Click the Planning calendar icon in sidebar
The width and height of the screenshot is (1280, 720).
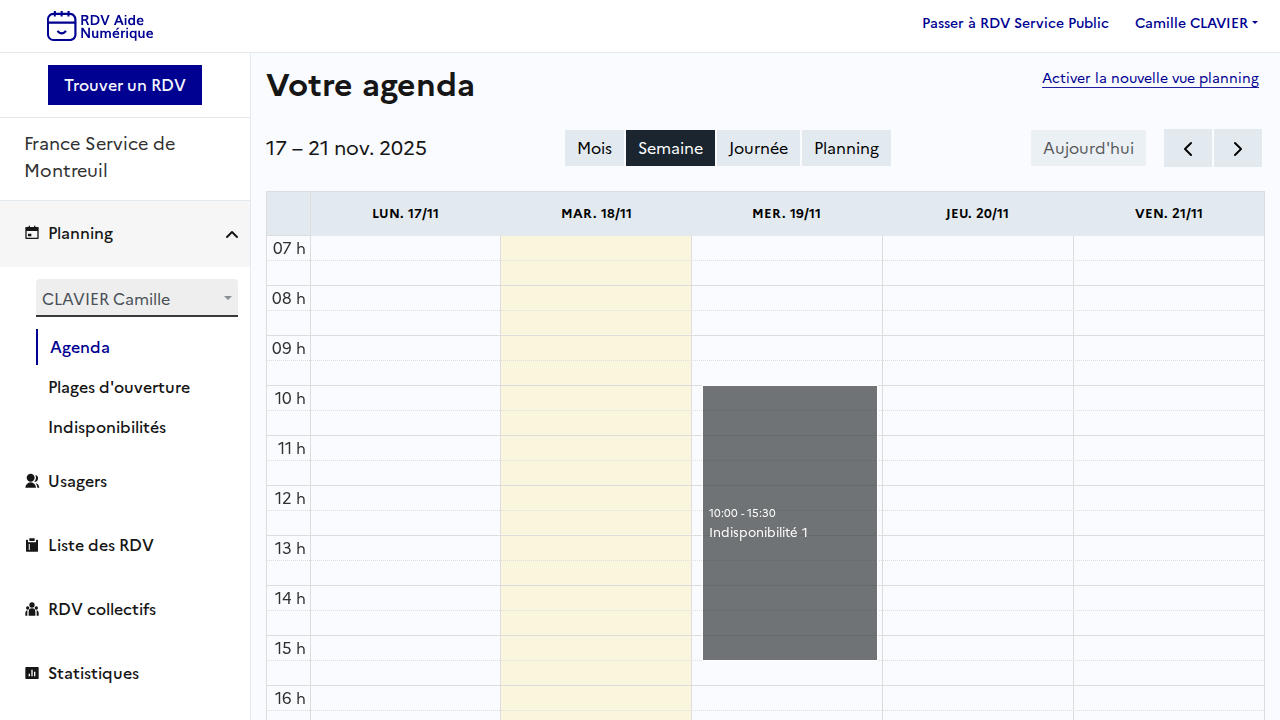32,233
